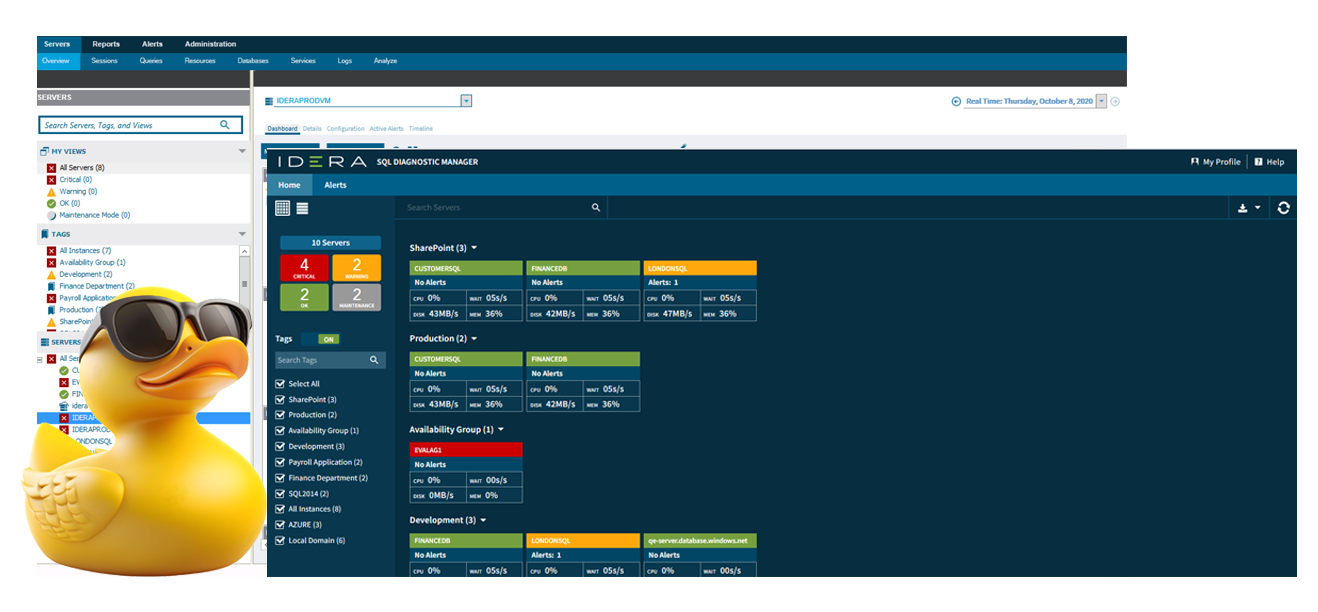The image size is (1318, 612).
Task: Uncheck Payroll Application (2) checkbox
Action: [x=280, y=462]
